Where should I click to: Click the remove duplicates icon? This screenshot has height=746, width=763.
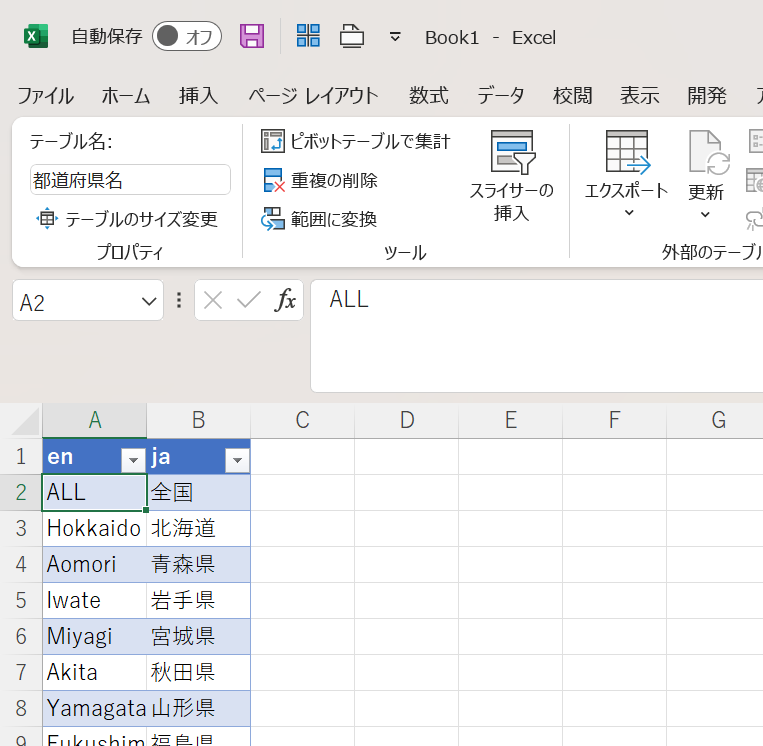(x=273, y=180)
